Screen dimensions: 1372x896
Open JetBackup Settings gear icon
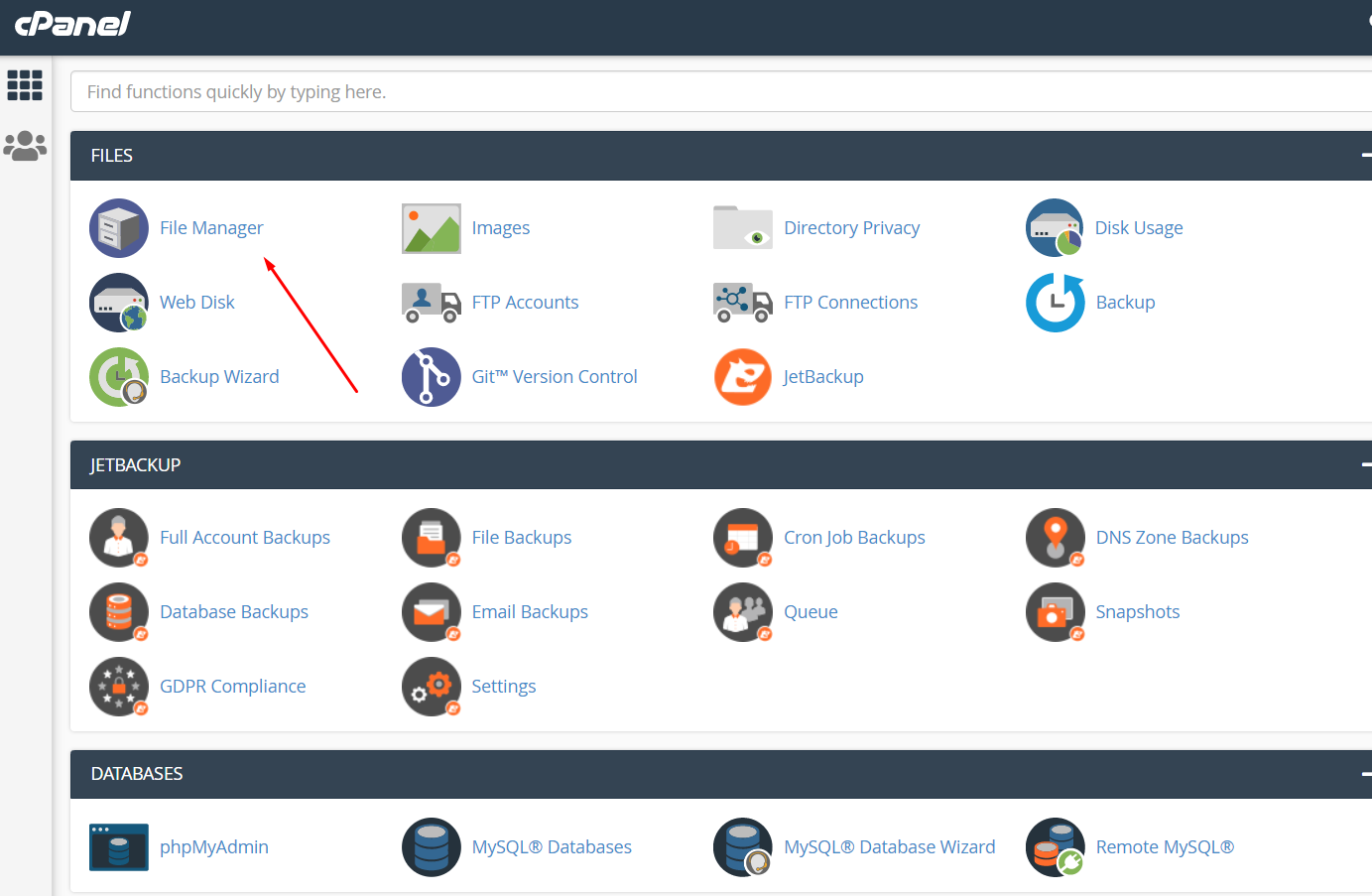431,687
